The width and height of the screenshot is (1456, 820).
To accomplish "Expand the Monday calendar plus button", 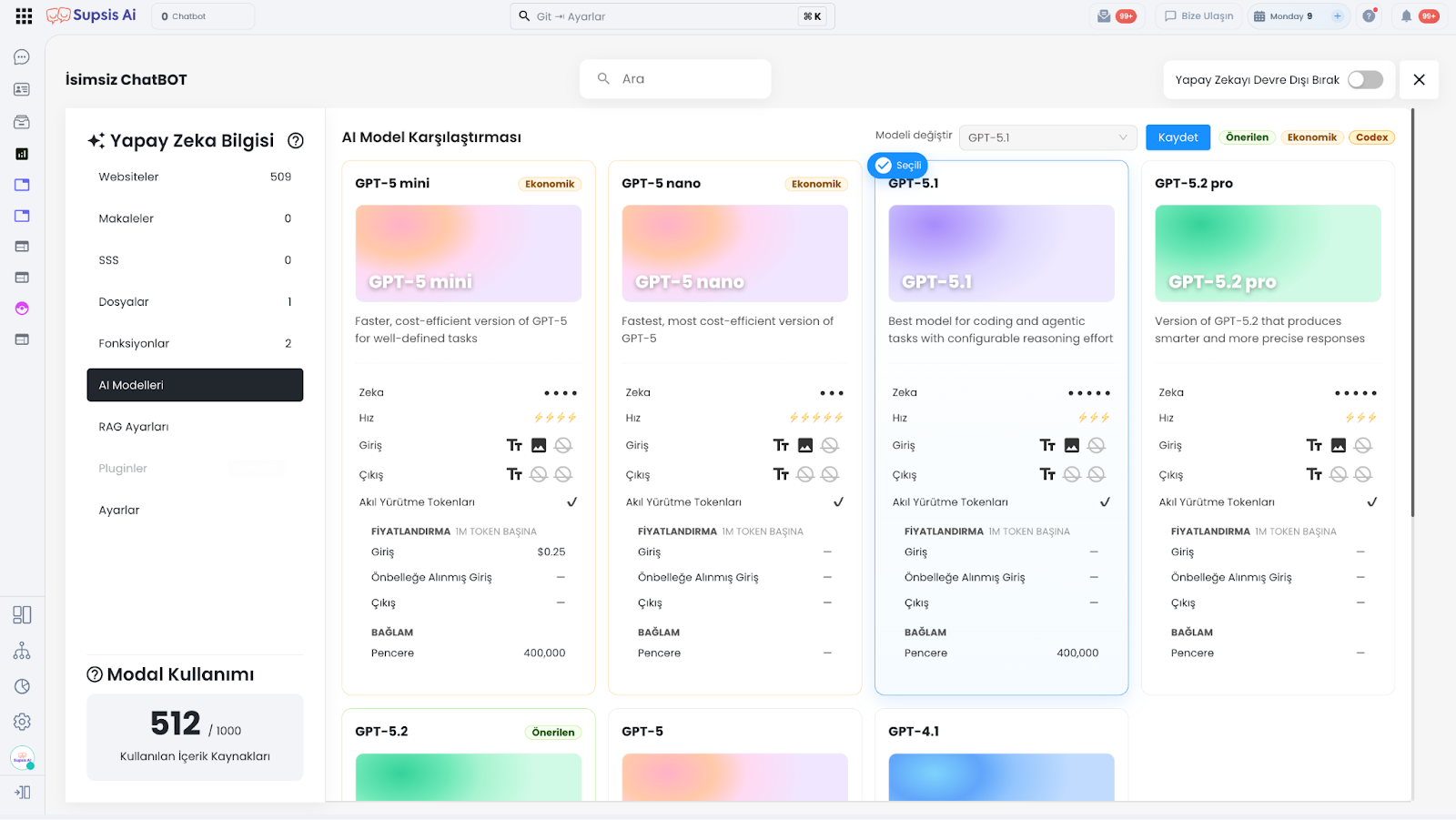I will (x=1337, y=16).
